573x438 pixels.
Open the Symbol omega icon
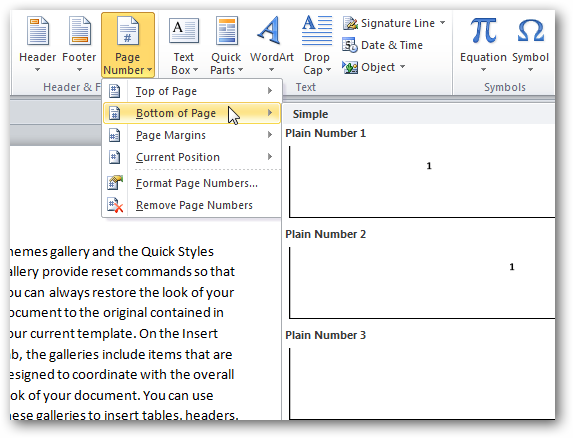click(531, 31)
